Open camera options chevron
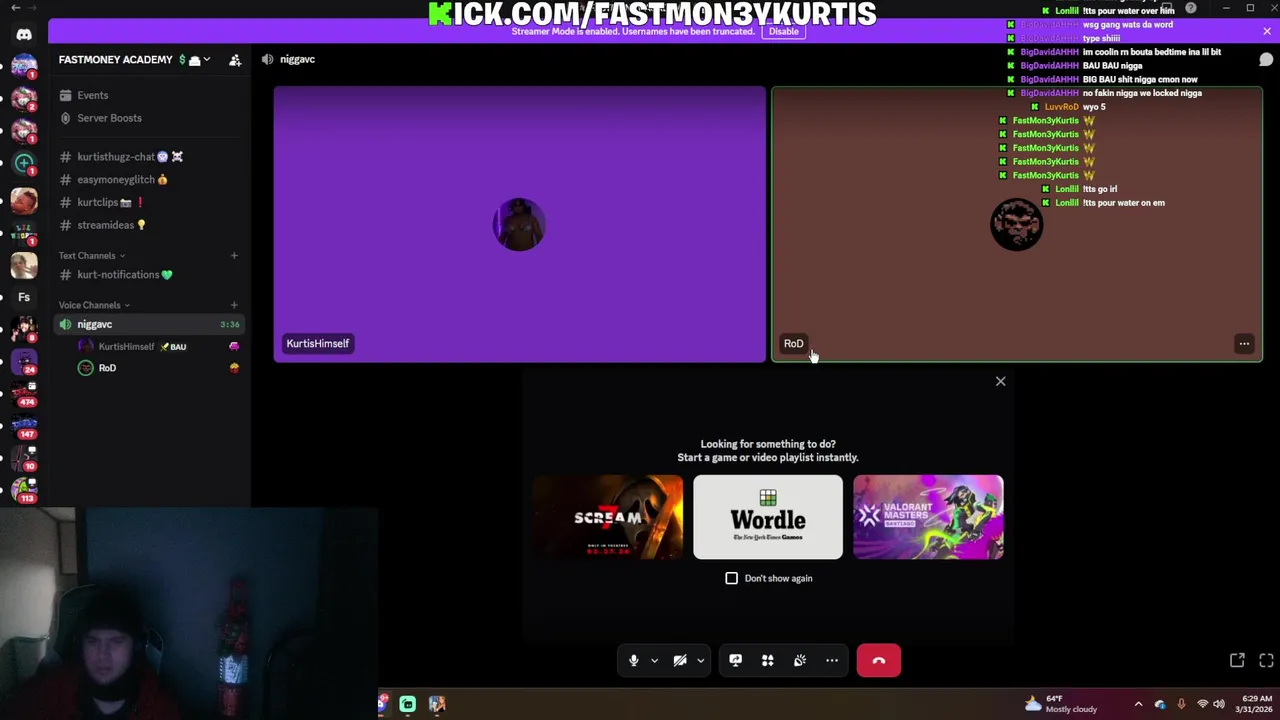 click(700, 660)
